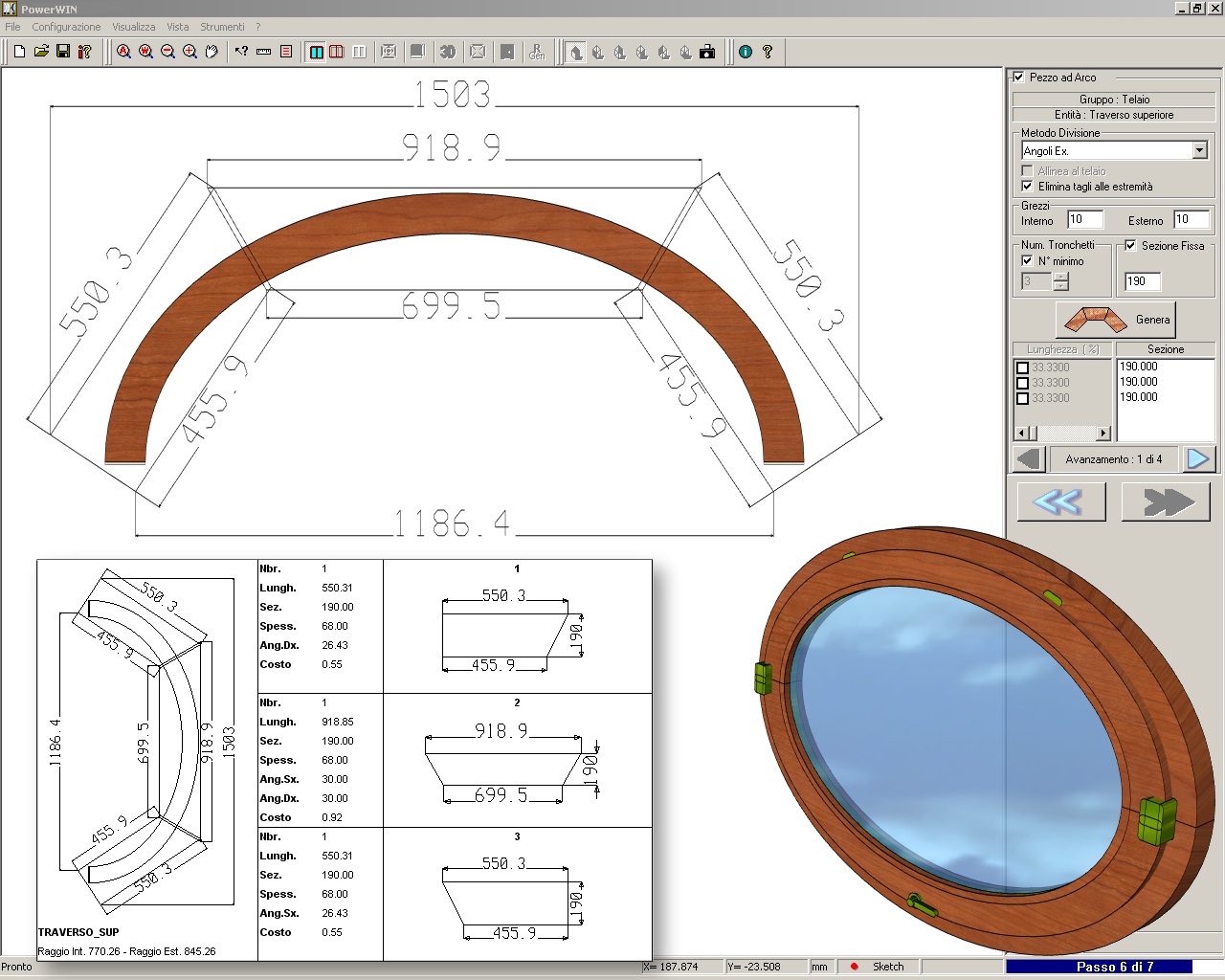Save using the floppy disk icon

coord(63,52)
